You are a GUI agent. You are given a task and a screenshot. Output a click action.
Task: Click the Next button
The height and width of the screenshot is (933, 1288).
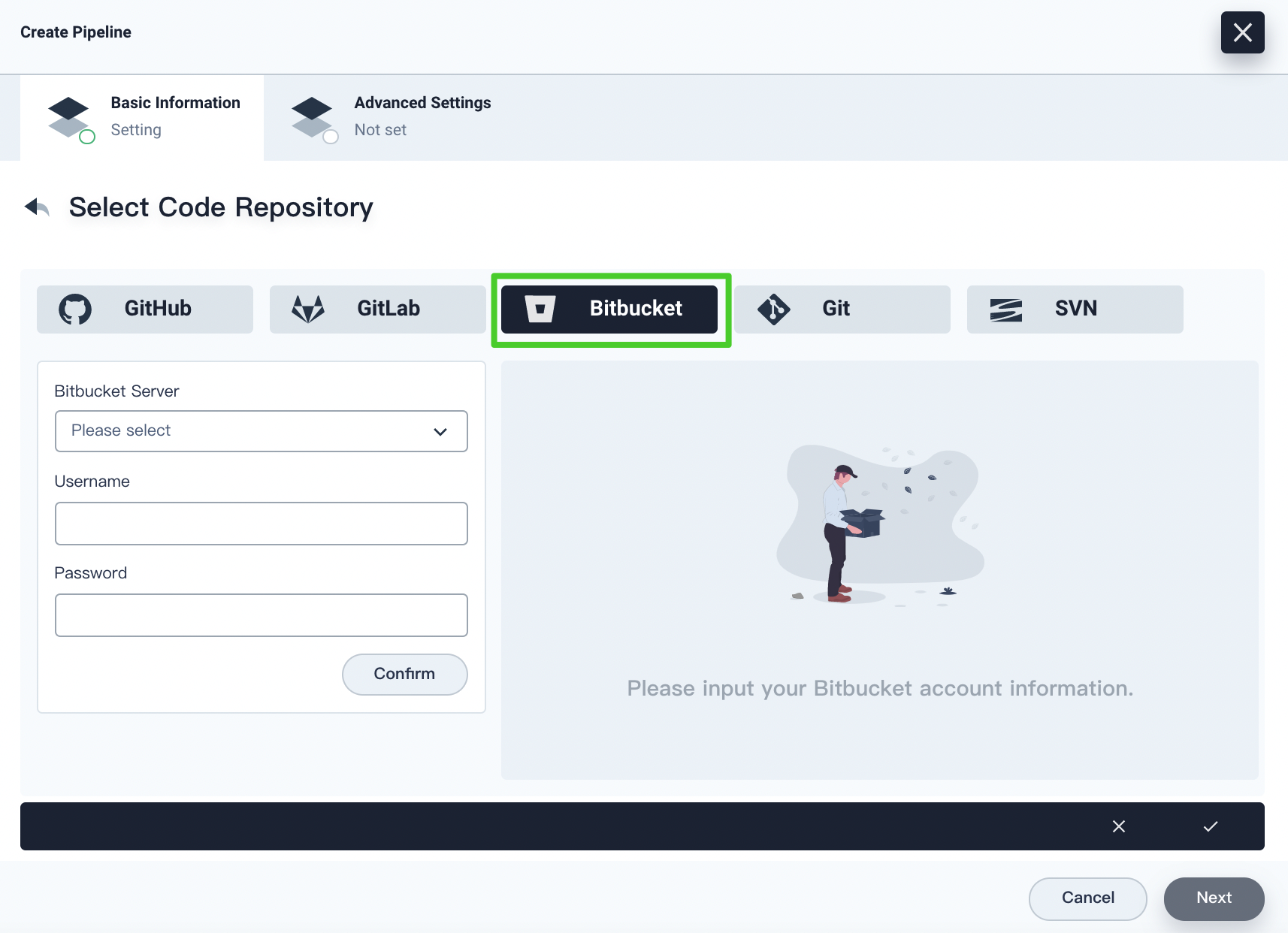coord(1214,898)
